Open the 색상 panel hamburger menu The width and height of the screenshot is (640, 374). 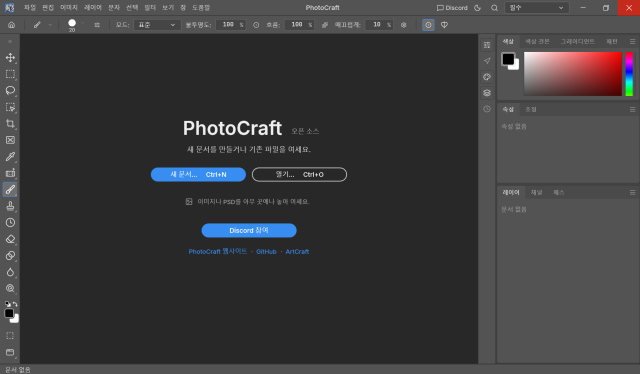(632, 42)
